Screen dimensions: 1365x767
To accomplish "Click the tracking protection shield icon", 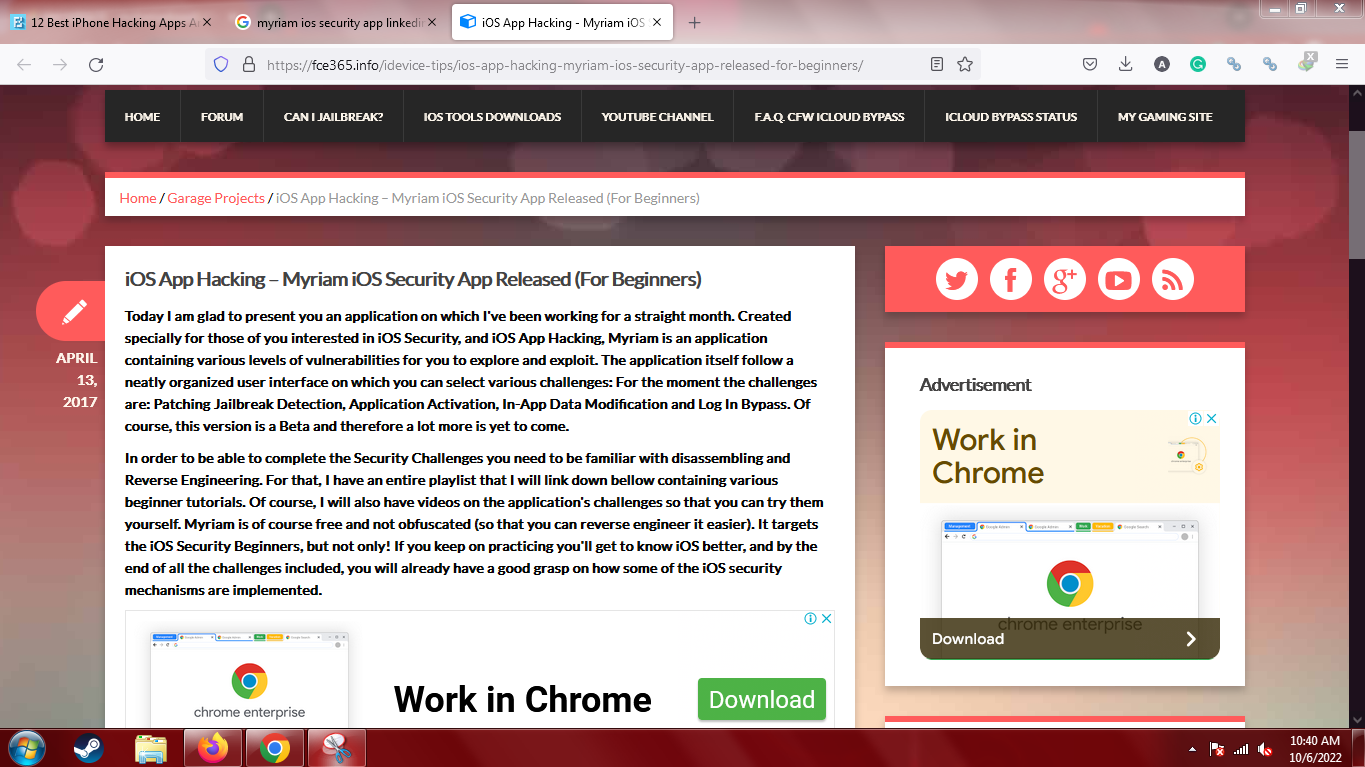I will tap(222, 64).
